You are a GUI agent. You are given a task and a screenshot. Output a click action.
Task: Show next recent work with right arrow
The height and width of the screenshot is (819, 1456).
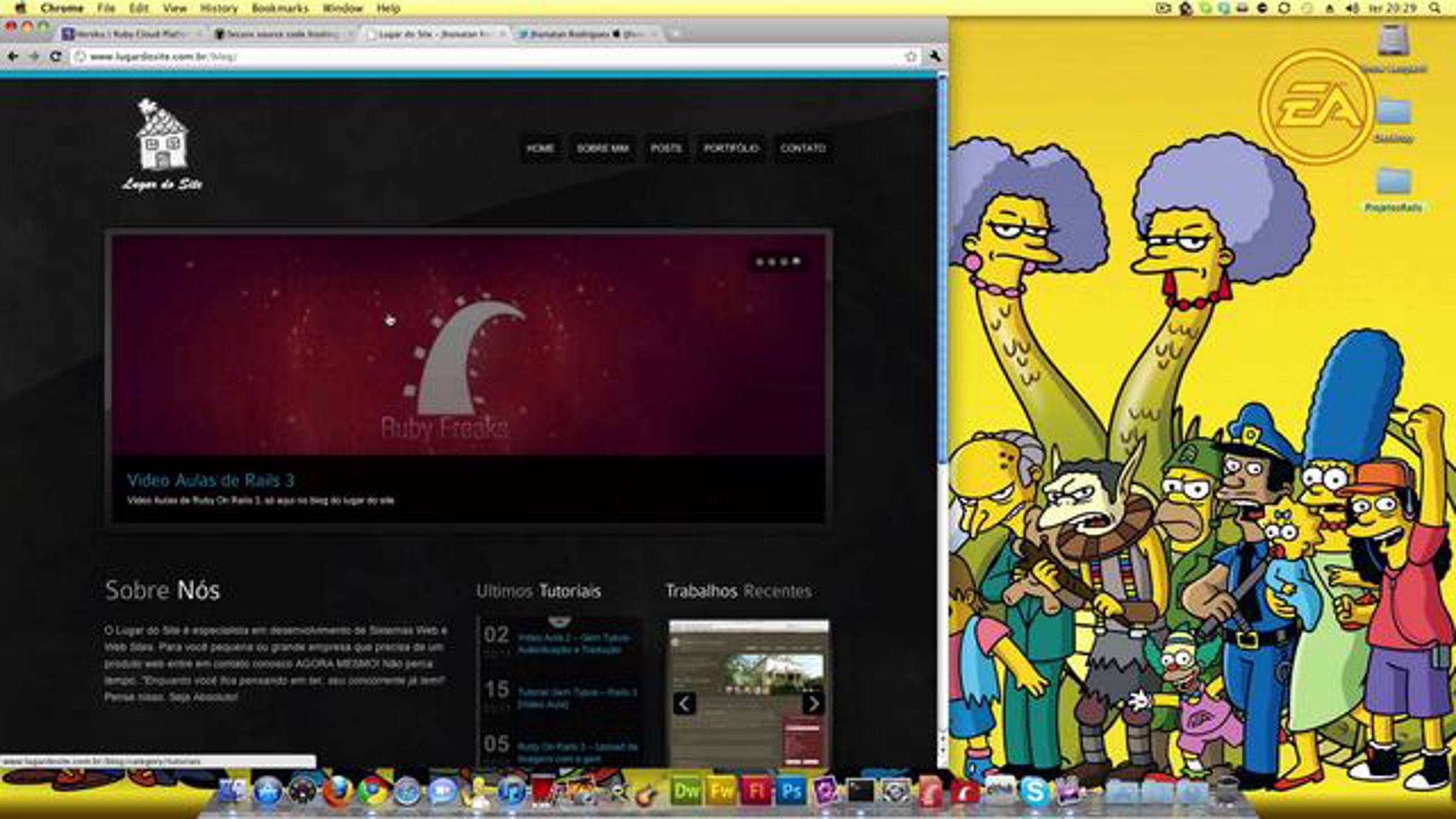click(813, 704)
